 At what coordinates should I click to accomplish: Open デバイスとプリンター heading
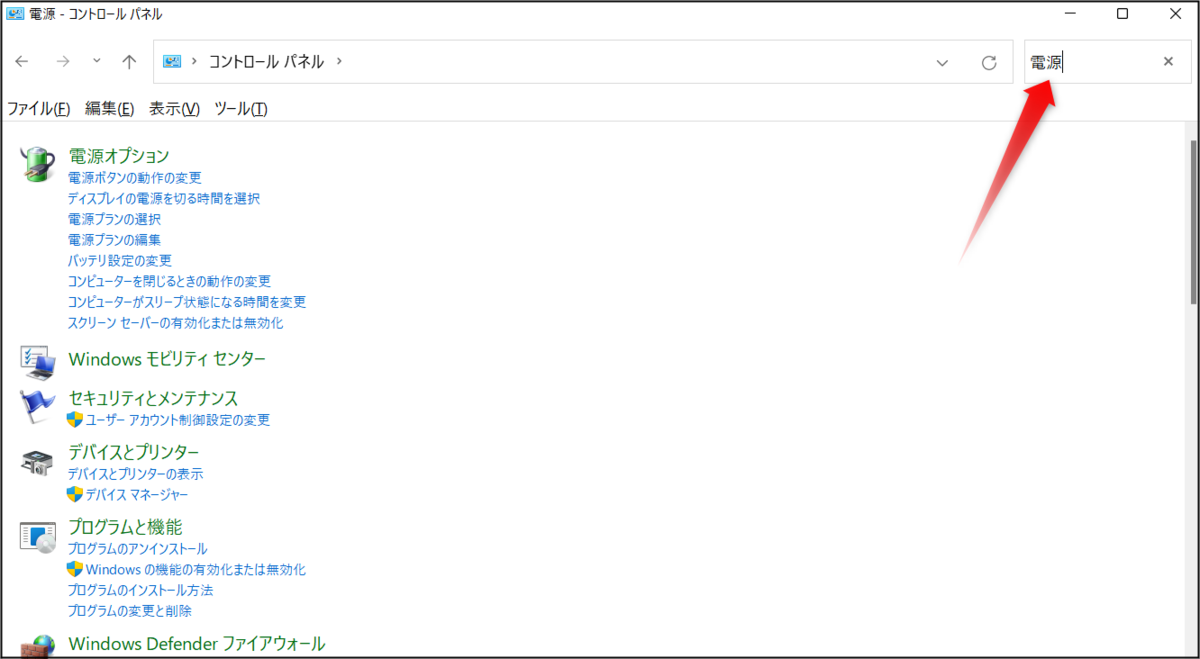tap(133, 452)
